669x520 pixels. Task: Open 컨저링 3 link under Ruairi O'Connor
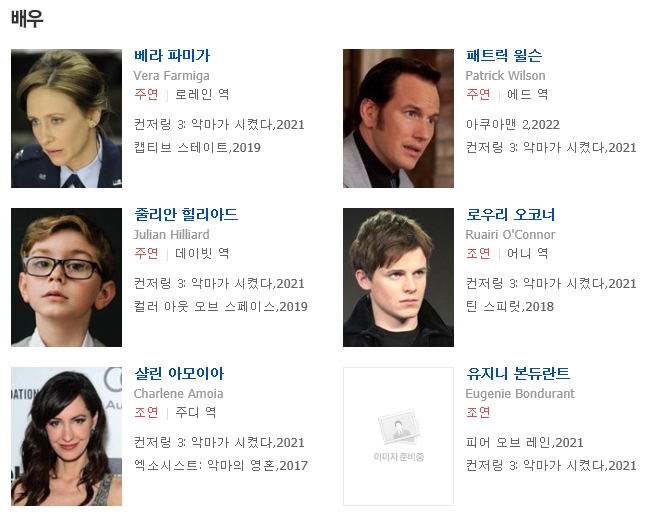(551, 284)
